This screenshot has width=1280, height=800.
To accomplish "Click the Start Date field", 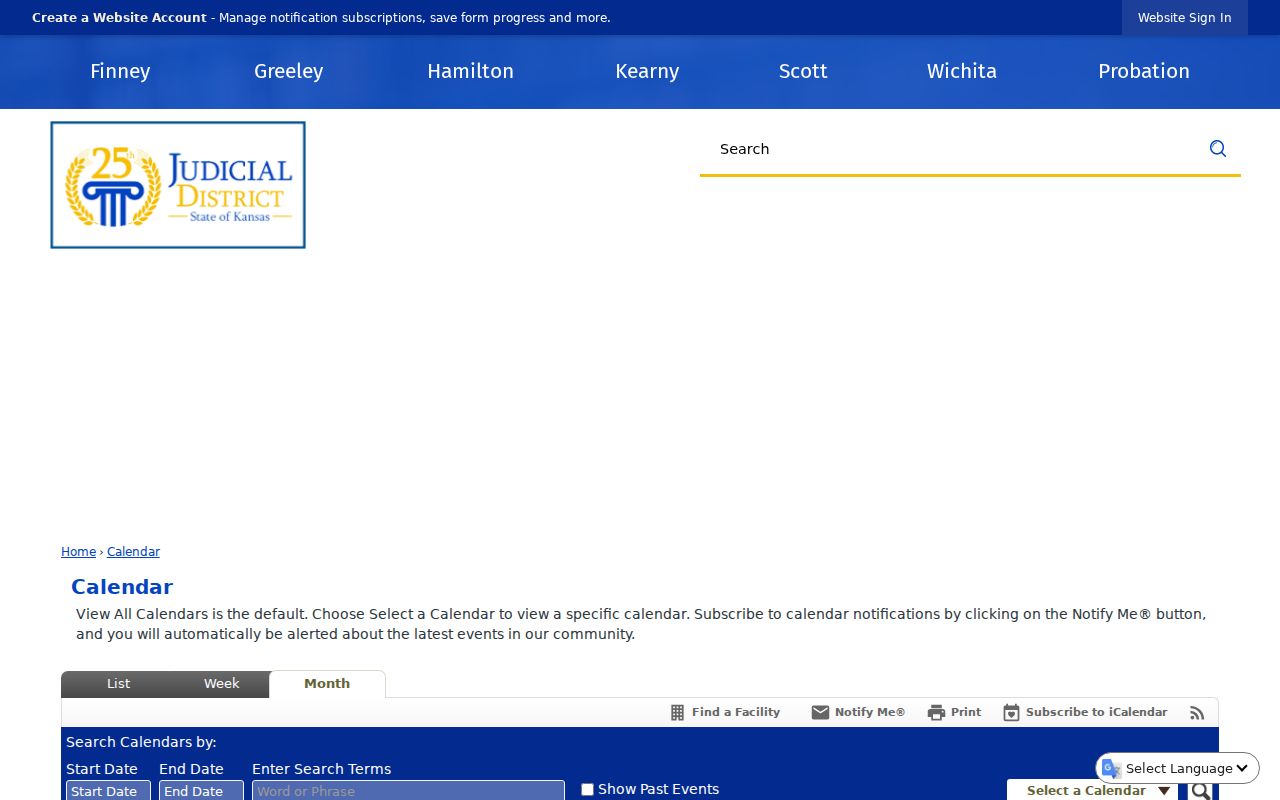I will [x=108, y=790].
